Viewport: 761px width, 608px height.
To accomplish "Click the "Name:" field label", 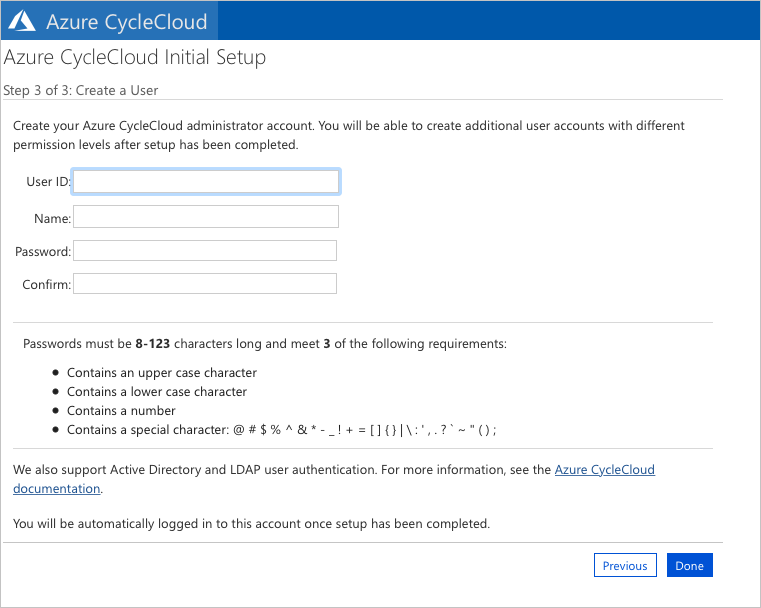I will click(51, 217).
